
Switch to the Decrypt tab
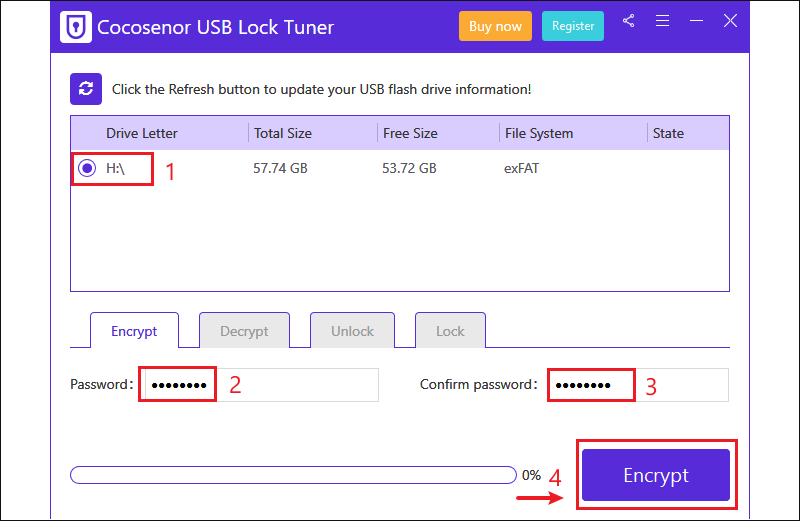click(244, 331)
